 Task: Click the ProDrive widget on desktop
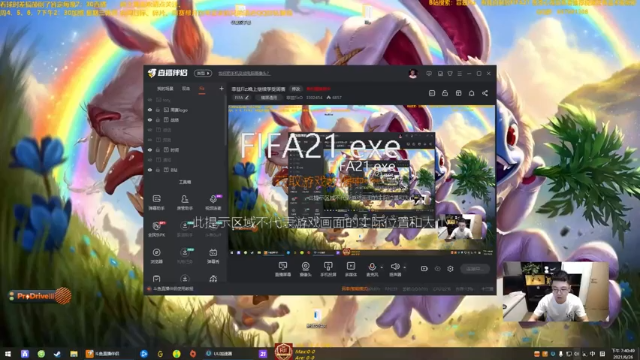(x=40, y=296)
